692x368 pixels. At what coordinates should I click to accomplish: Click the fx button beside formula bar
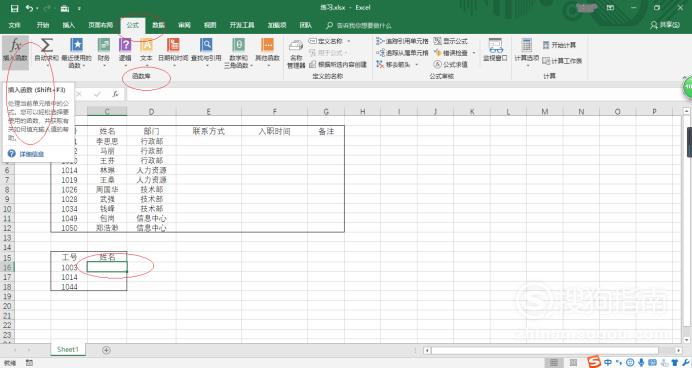(115, 94)
